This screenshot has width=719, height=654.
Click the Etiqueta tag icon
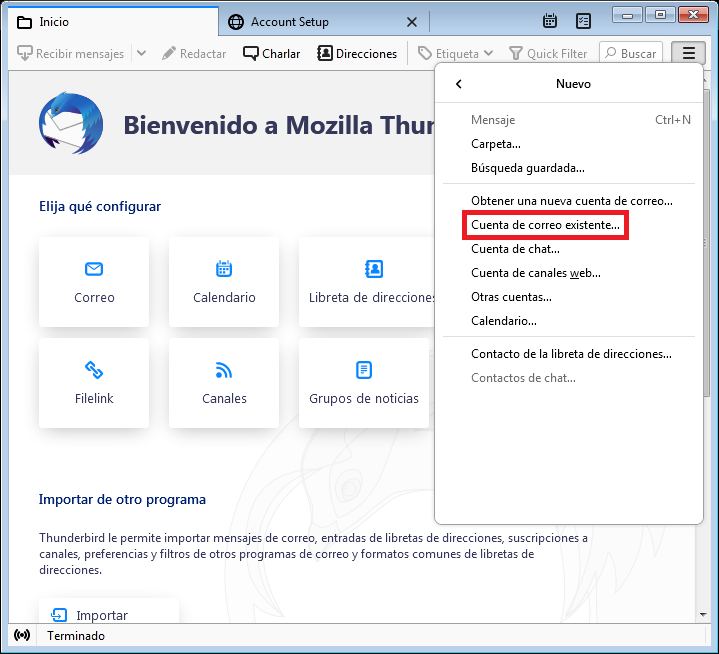tap(425, 53)
